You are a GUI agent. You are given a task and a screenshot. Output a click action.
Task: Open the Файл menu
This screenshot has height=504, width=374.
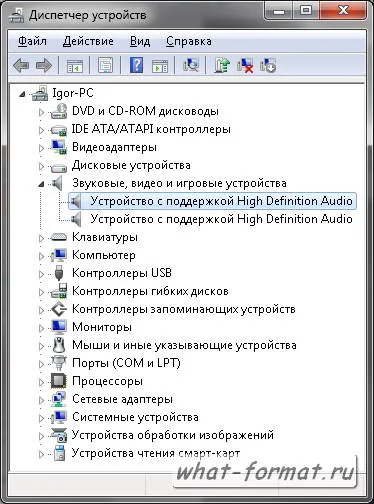[x=32, y=41]
